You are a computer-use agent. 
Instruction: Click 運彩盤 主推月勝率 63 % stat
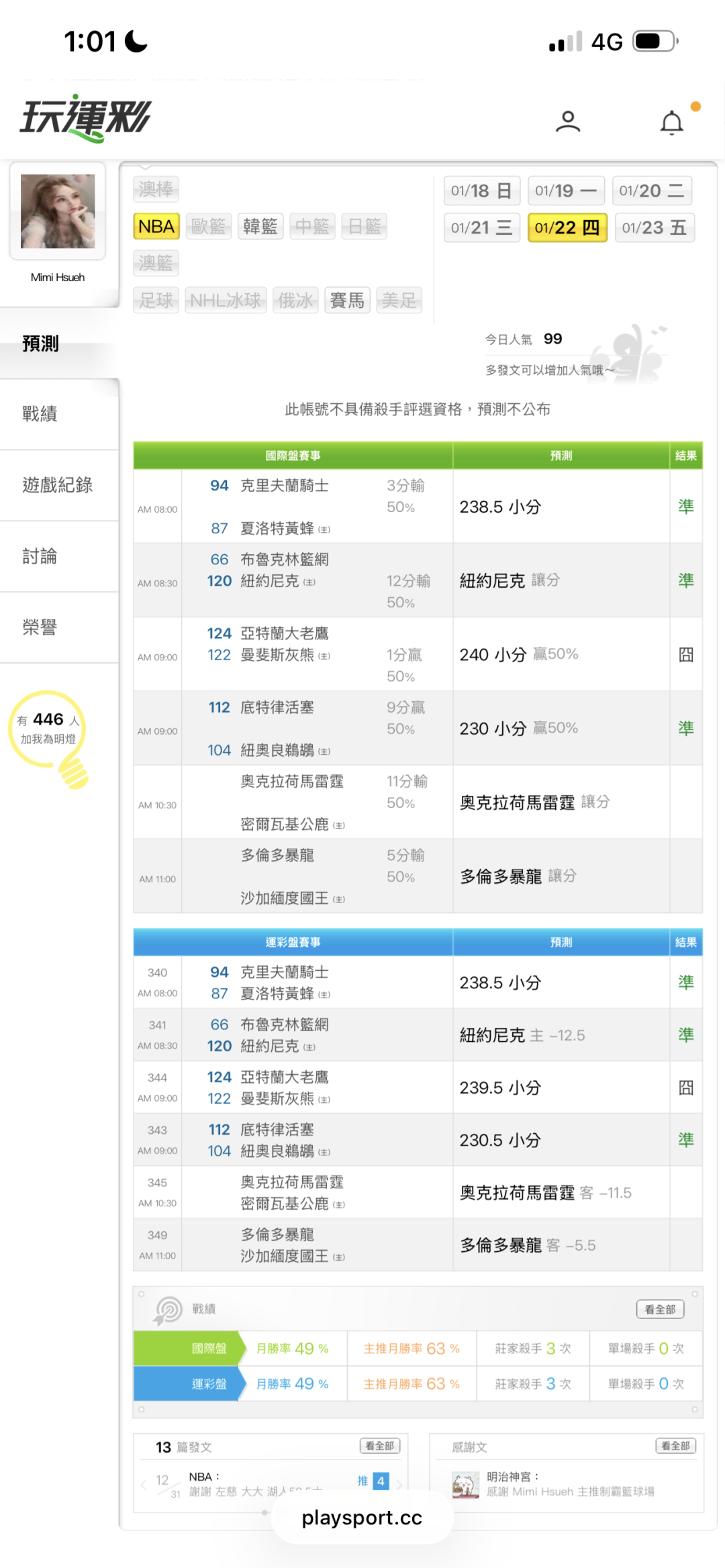click(x=412, y=1383)
